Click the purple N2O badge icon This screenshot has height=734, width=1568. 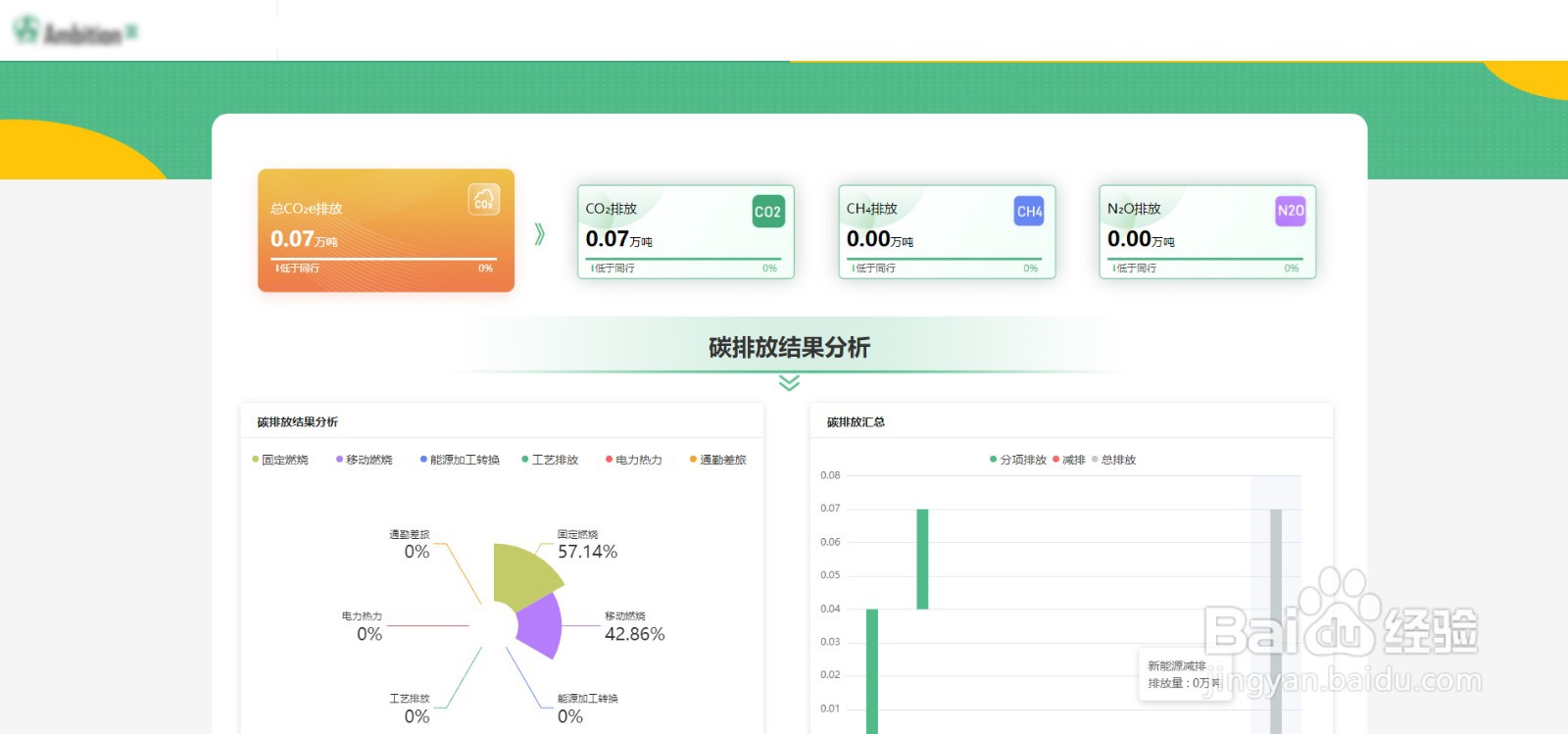pyautogui.click(x=1291, y=211)
